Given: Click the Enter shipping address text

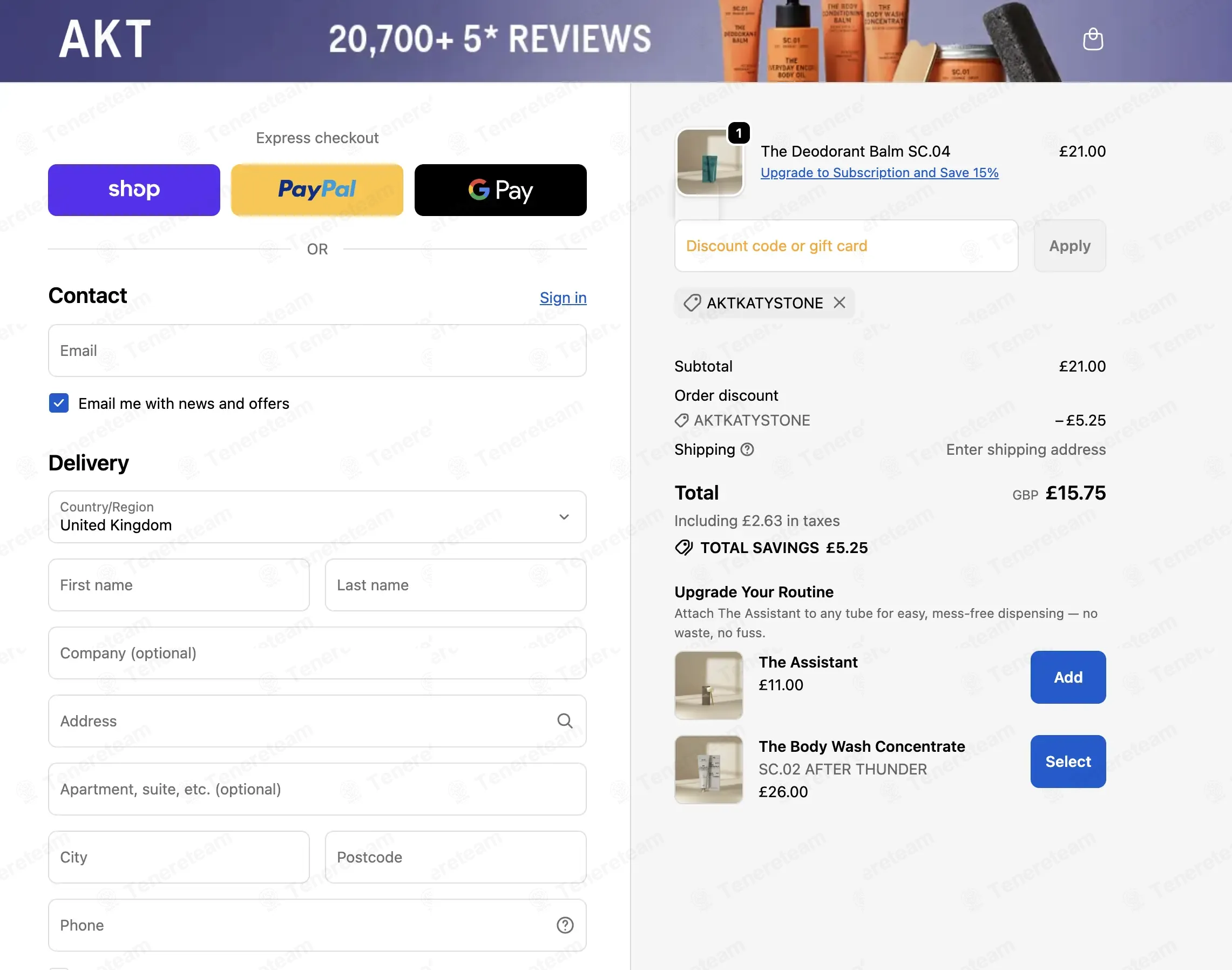Looking at the screenshot, I should pyautogui.click(x=1026, y=449).
